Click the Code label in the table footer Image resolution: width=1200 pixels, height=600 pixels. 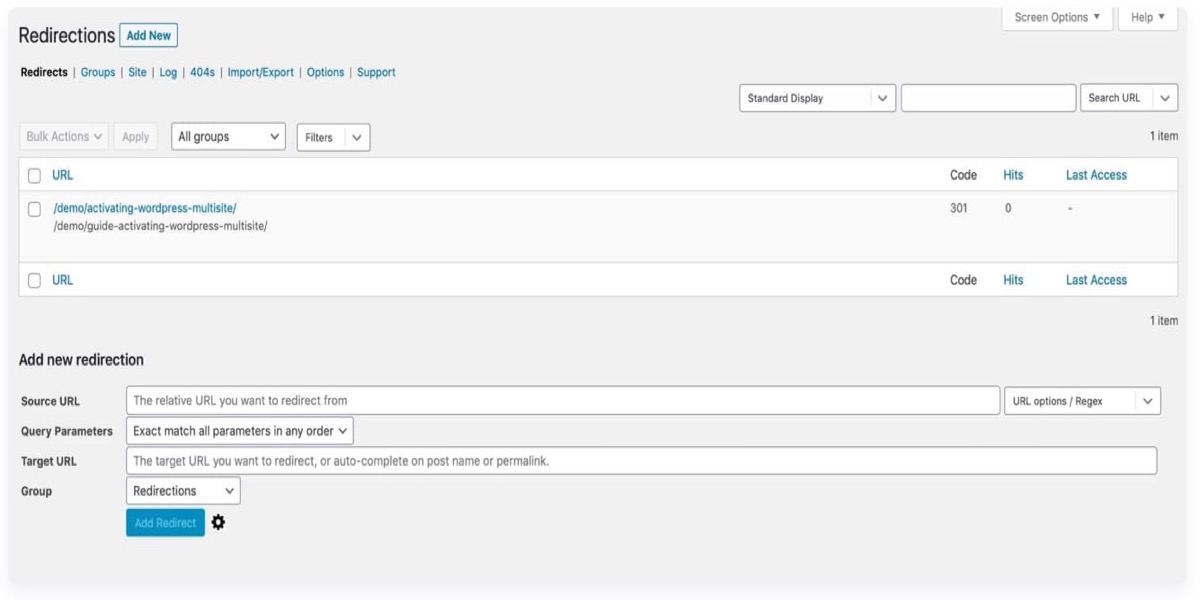963,280
